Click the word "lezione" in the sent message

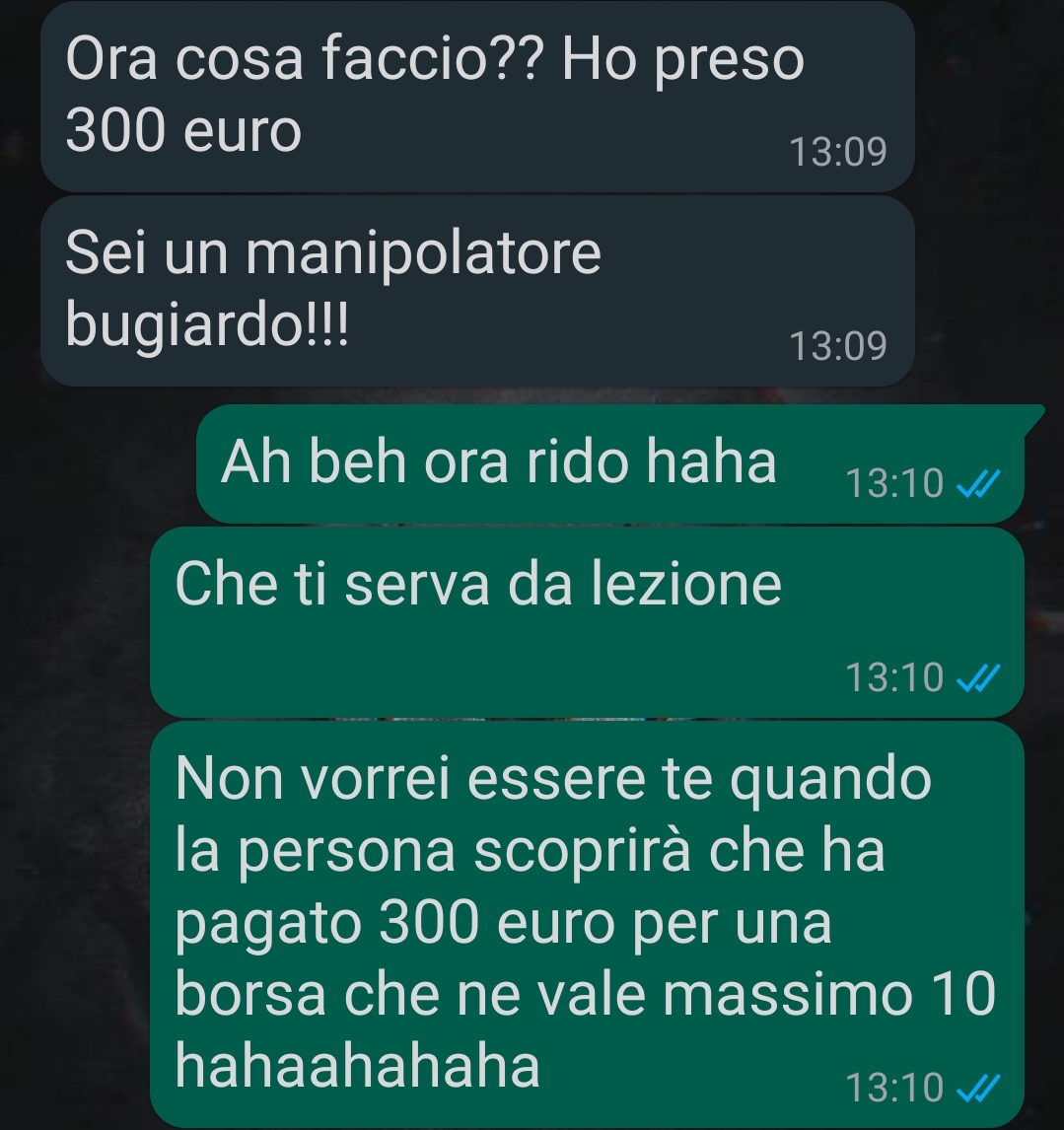(686, 585)
